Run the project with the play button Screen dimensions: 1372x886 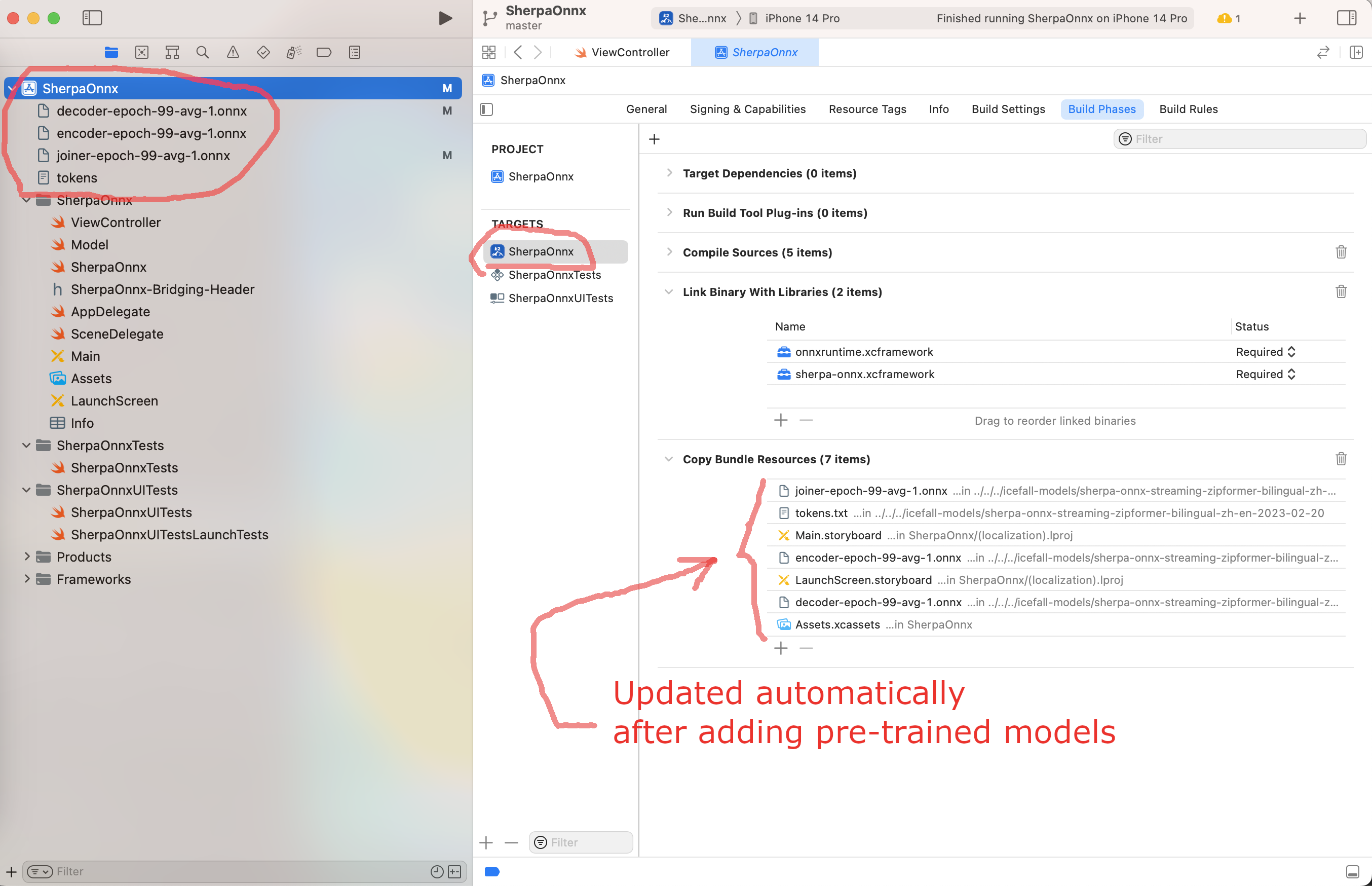444,18
